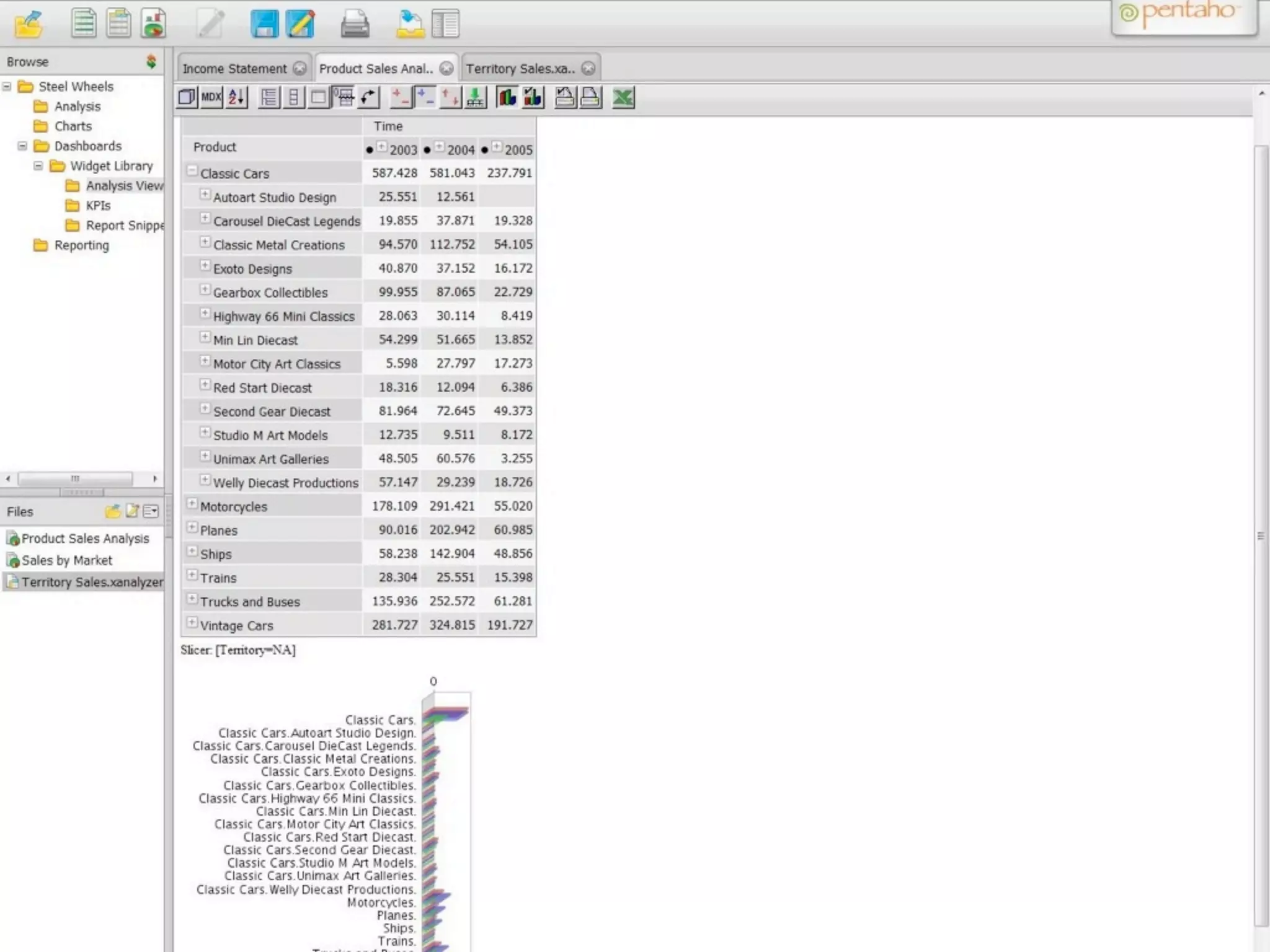Click the Browse panel horizontal scrollbar
1270x952 pixels.
74,478
